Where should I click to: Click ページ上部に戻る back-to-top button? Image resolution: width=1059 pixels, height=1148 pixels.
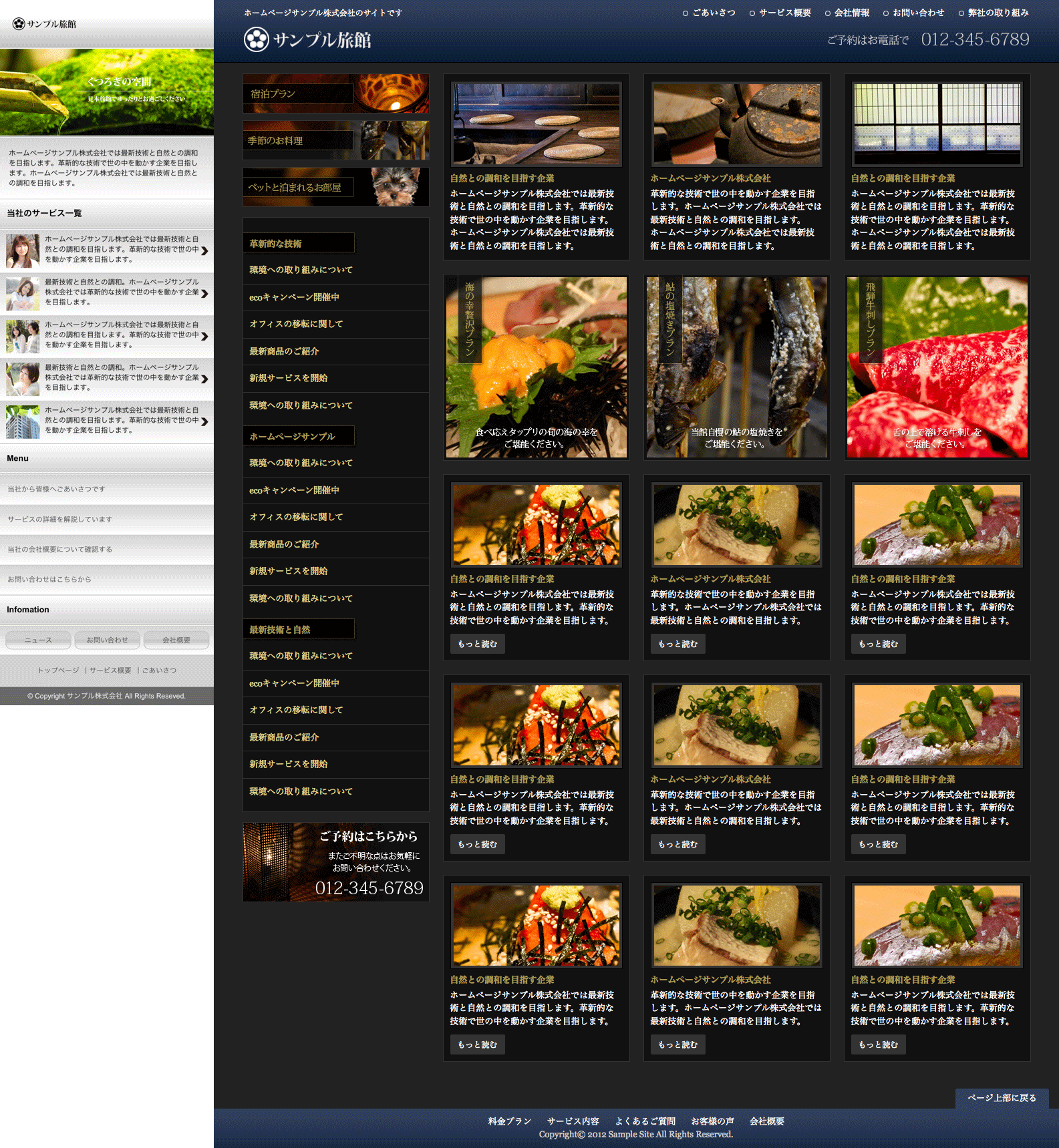tap(1002, 1098)
